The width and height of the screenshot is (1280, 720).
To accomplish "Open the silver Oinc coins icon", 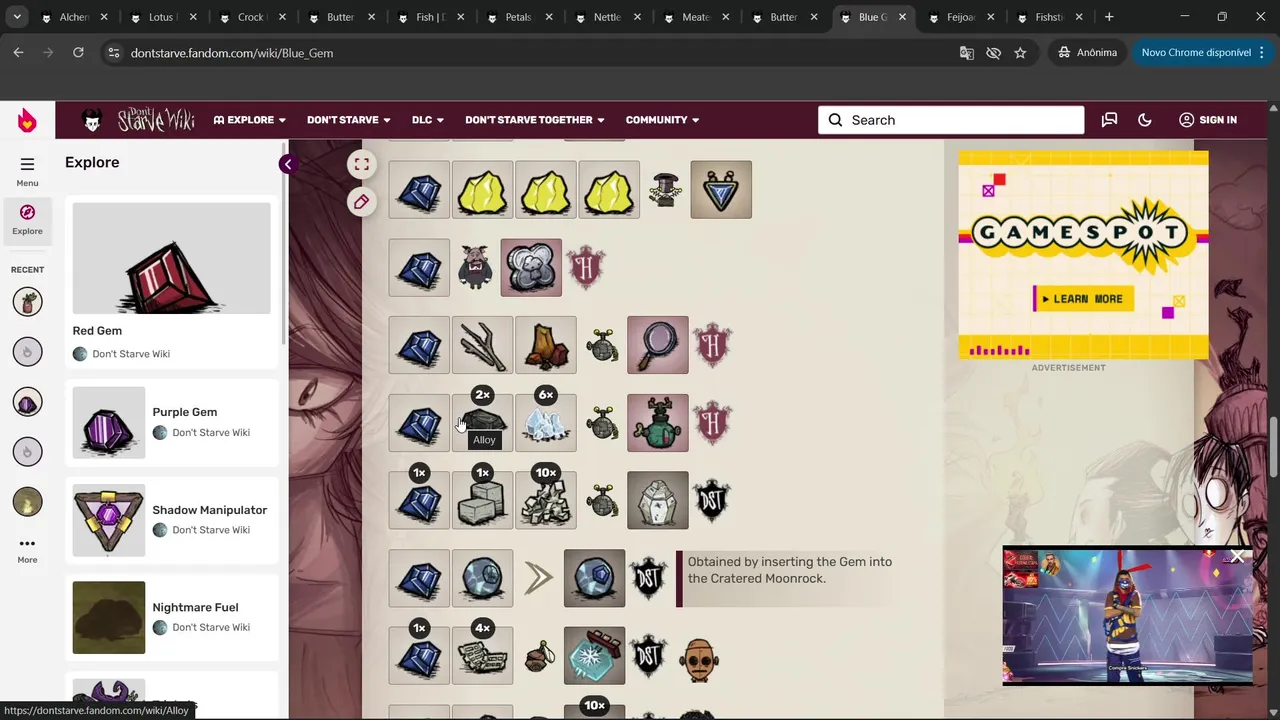I will (531, 267).
